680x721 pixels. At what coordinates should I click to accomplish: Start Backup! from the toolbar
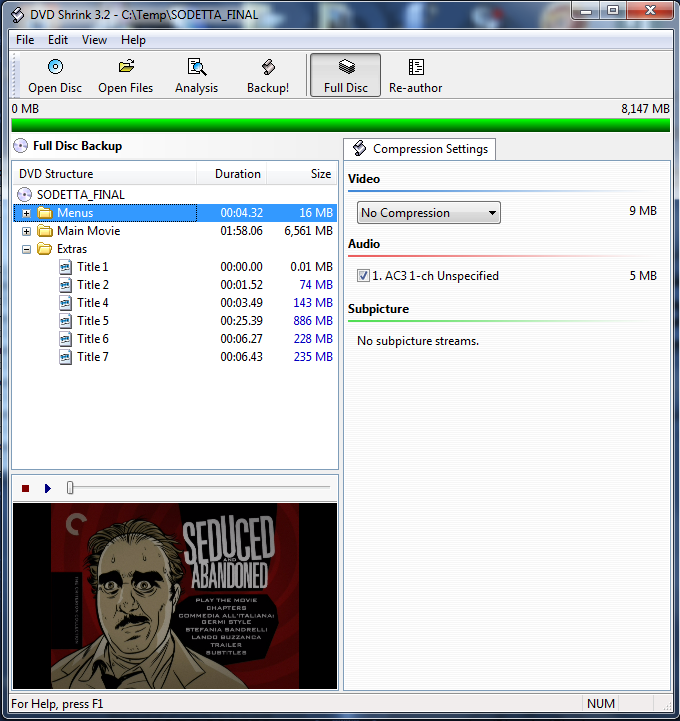tap(268, 75)
